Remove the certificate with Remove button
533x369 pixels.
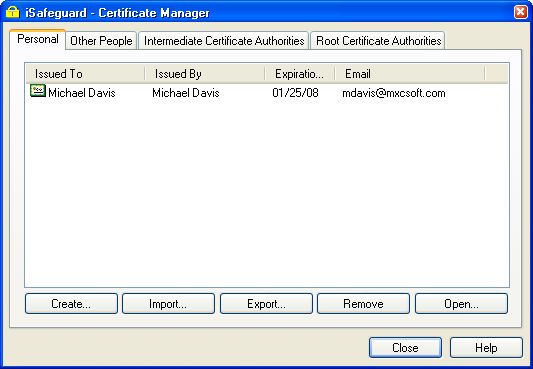point(363,304)
